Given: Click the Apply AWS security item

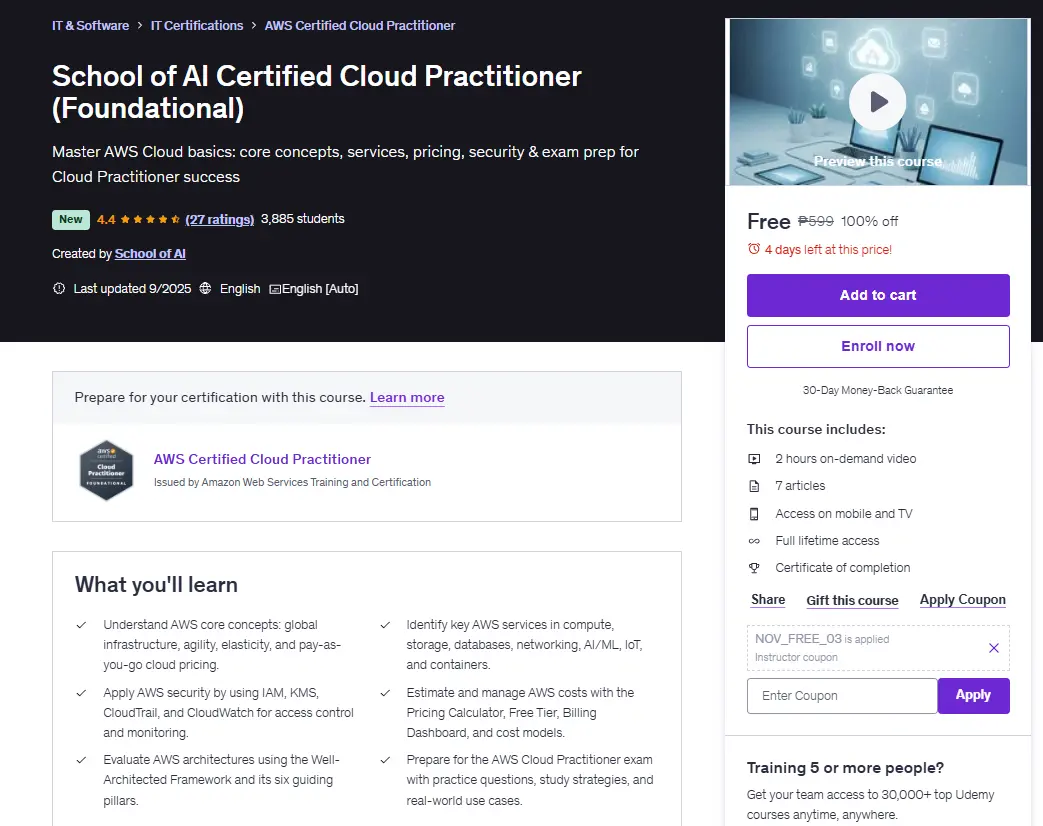Looking at the screenshot, I should coord(228,713).
